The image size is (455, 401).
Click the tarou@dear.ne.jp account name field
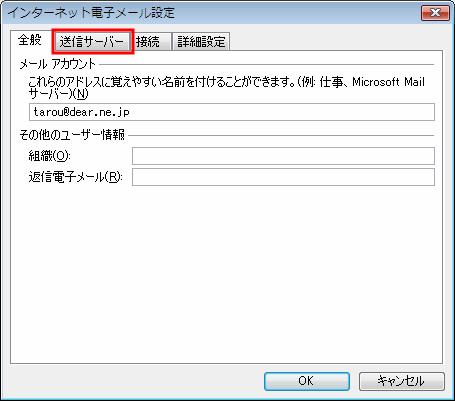[232, 112]
